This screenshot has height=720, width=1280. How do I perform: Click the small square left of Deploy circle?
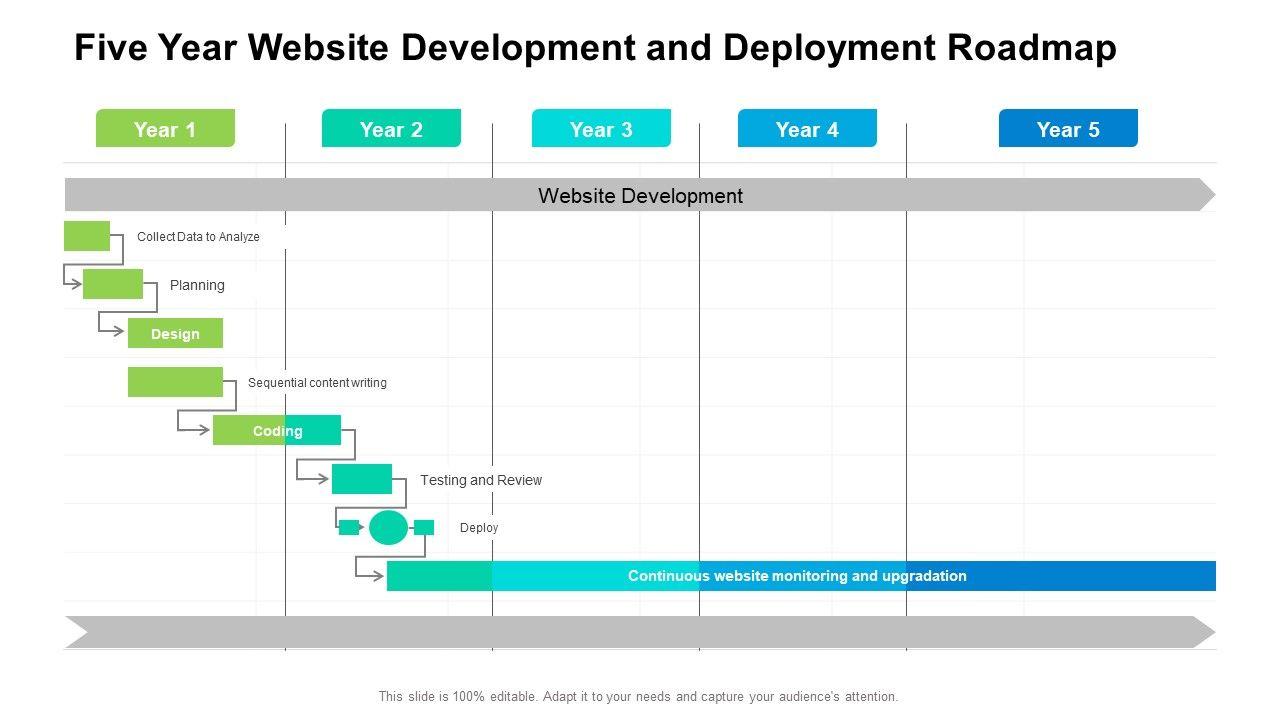pos(348,527)
